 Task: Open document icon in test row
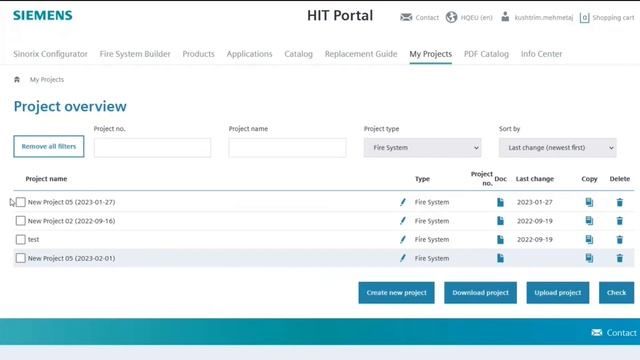click(500, 240)
